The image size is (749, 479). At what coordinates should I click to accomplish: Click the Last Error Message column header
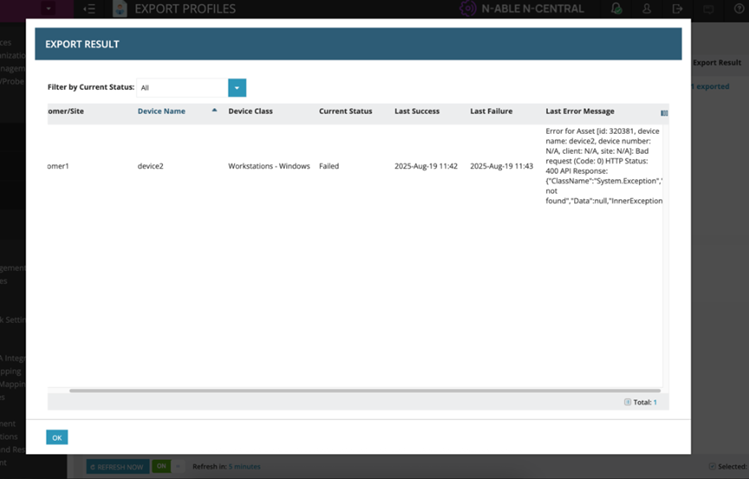pos(580,111)
